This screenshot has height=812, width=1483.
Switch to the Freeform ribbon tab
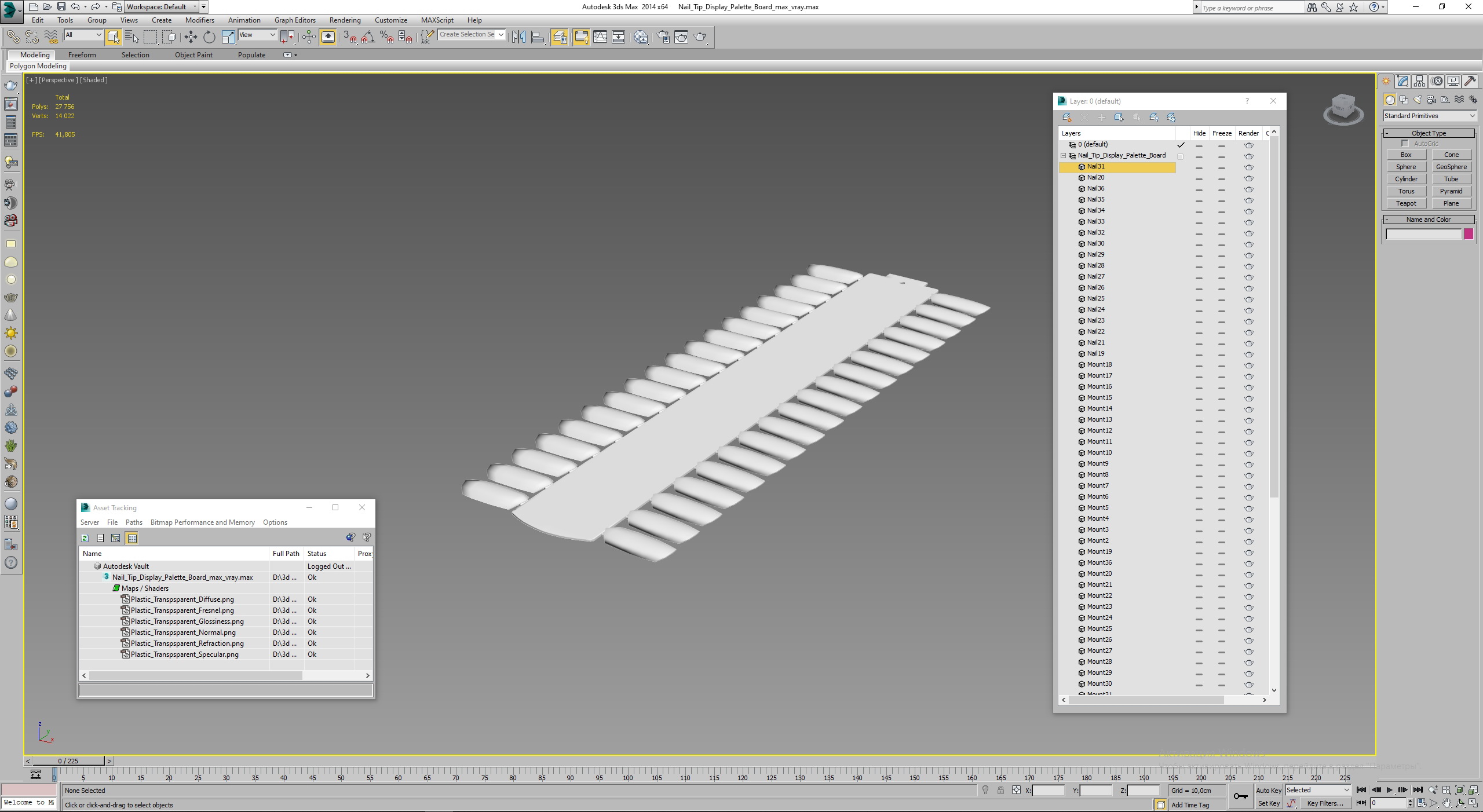pyautogui.click(x=82, y=55)
